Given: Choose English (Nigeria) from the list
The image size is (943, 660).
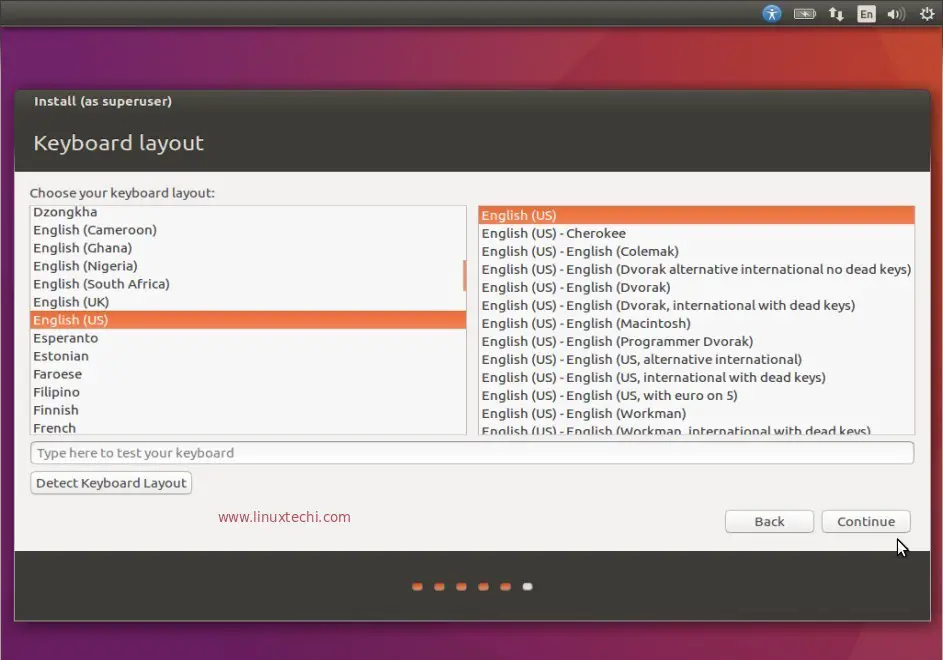Looking at the screenshot, I should (x=248, y=266).
